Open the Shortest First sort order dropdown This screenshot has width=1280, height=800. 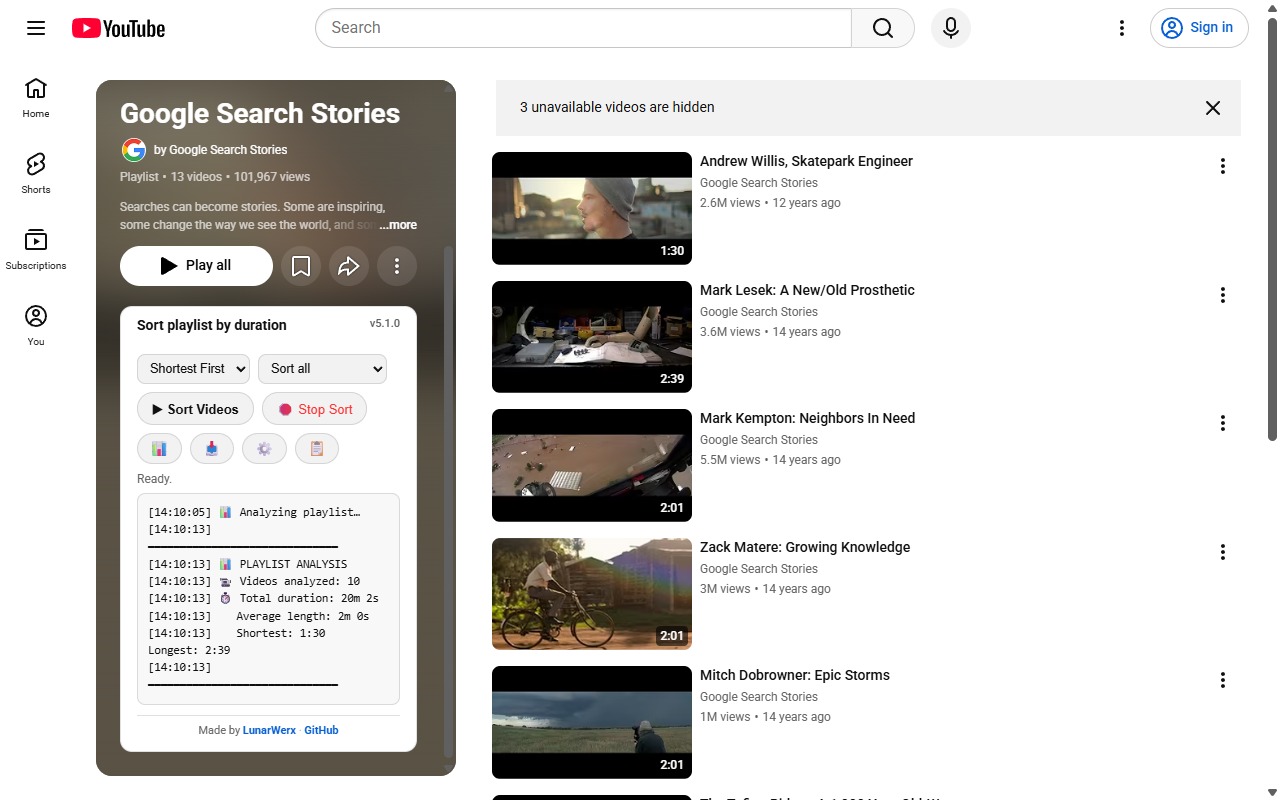pos(193,369)
